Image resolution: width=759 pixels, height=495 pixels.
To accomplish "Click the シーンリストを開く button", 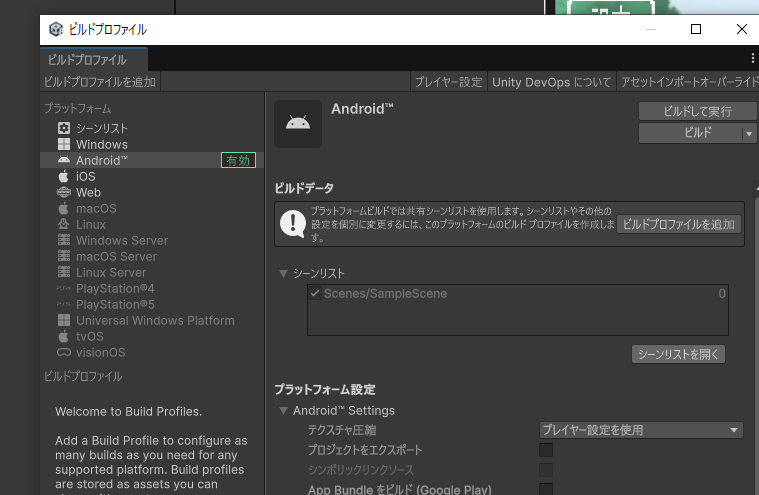I will click(x=678, y=354).
